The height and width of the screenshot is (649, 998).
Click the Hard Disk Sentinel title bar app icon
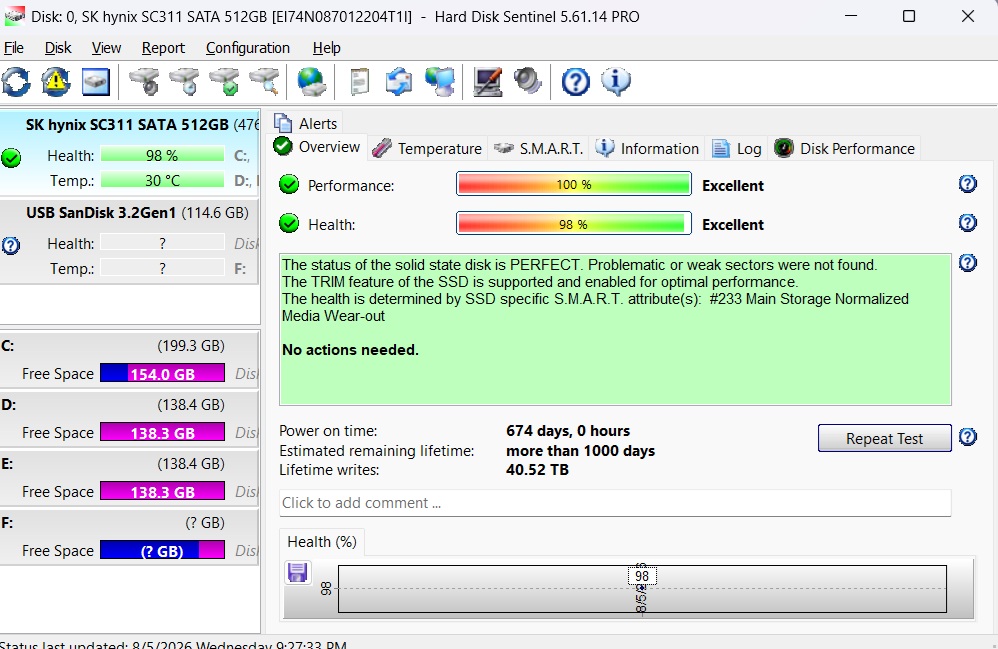tap(14, 16)
